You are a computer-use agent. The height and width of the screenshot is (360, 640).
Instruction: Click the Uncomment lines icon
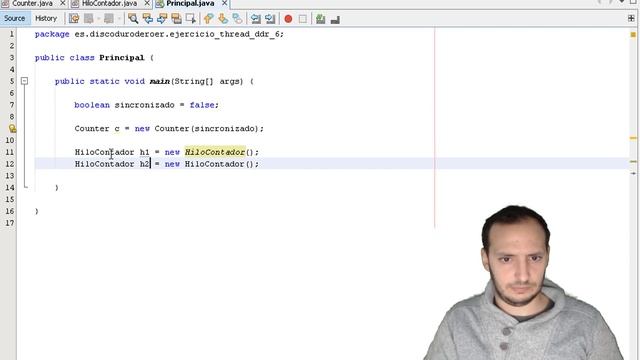pos(335,19)
